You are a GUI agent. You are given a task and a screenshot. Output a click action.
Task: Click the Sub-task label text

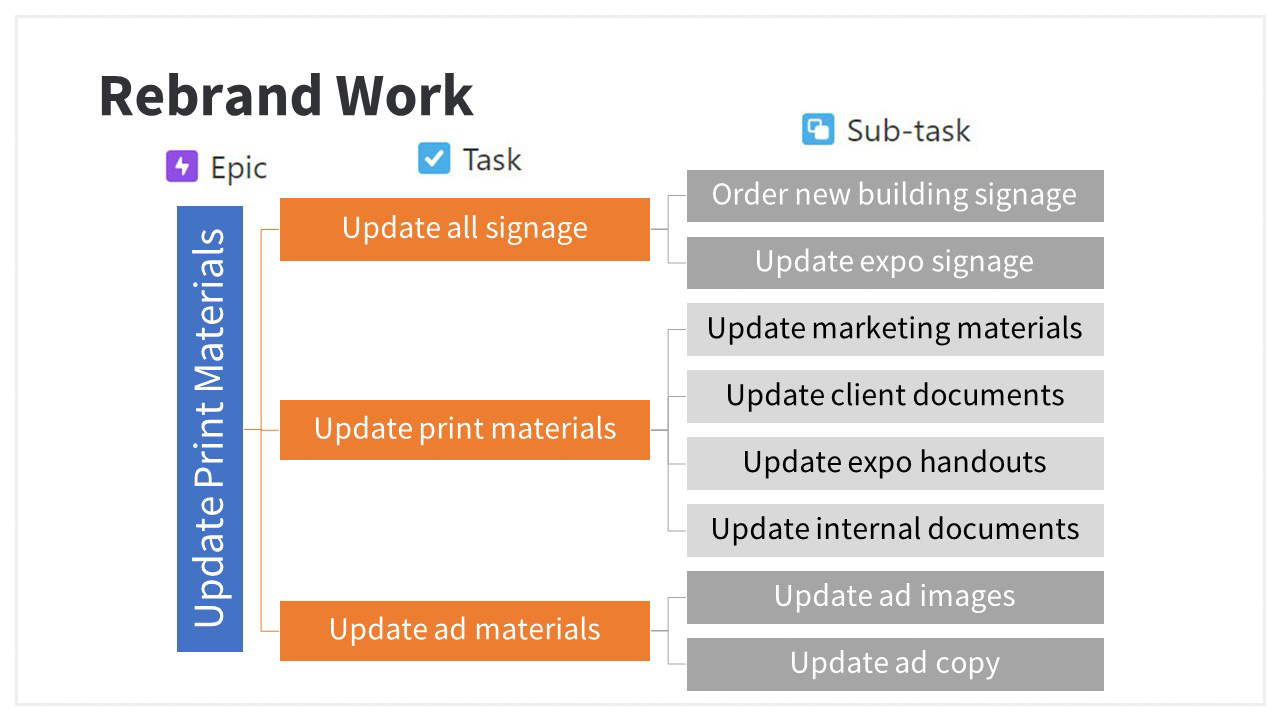(x=908, y=130)
